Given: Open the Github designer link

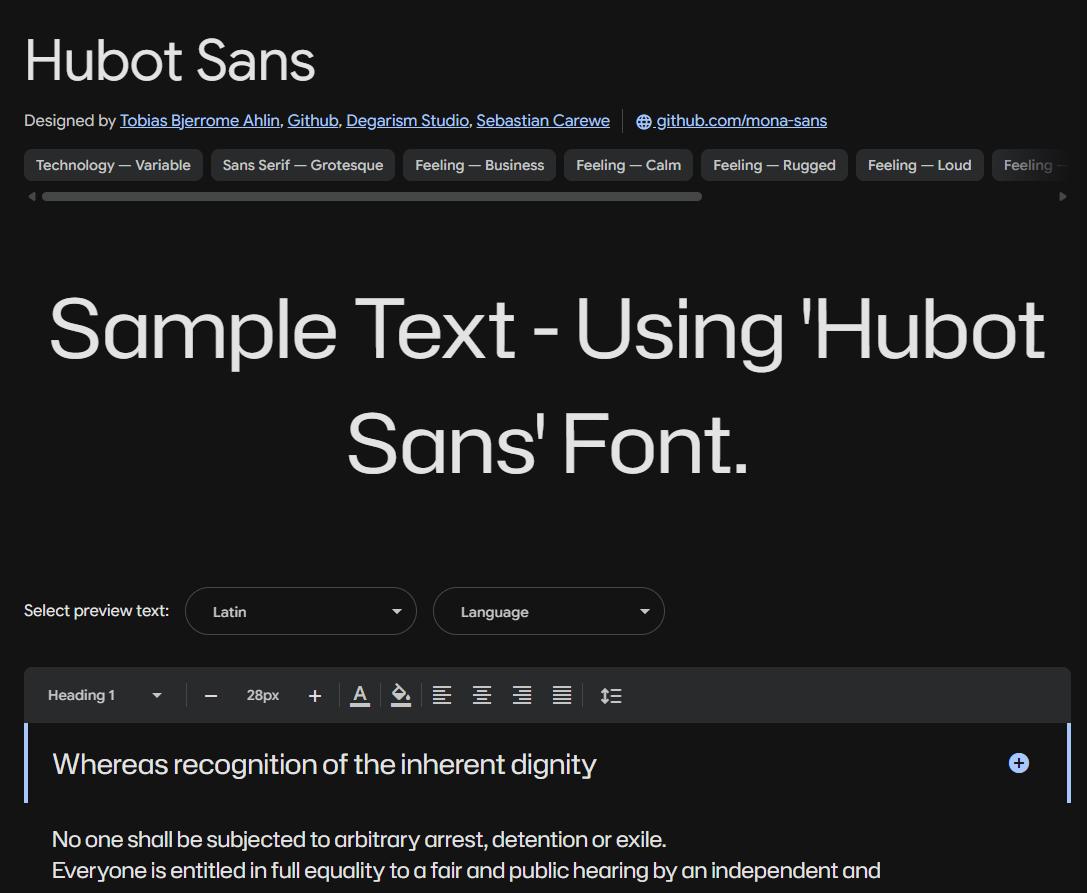Looking at the screenshot, I should pyautogui.click(x=313, y=121).
